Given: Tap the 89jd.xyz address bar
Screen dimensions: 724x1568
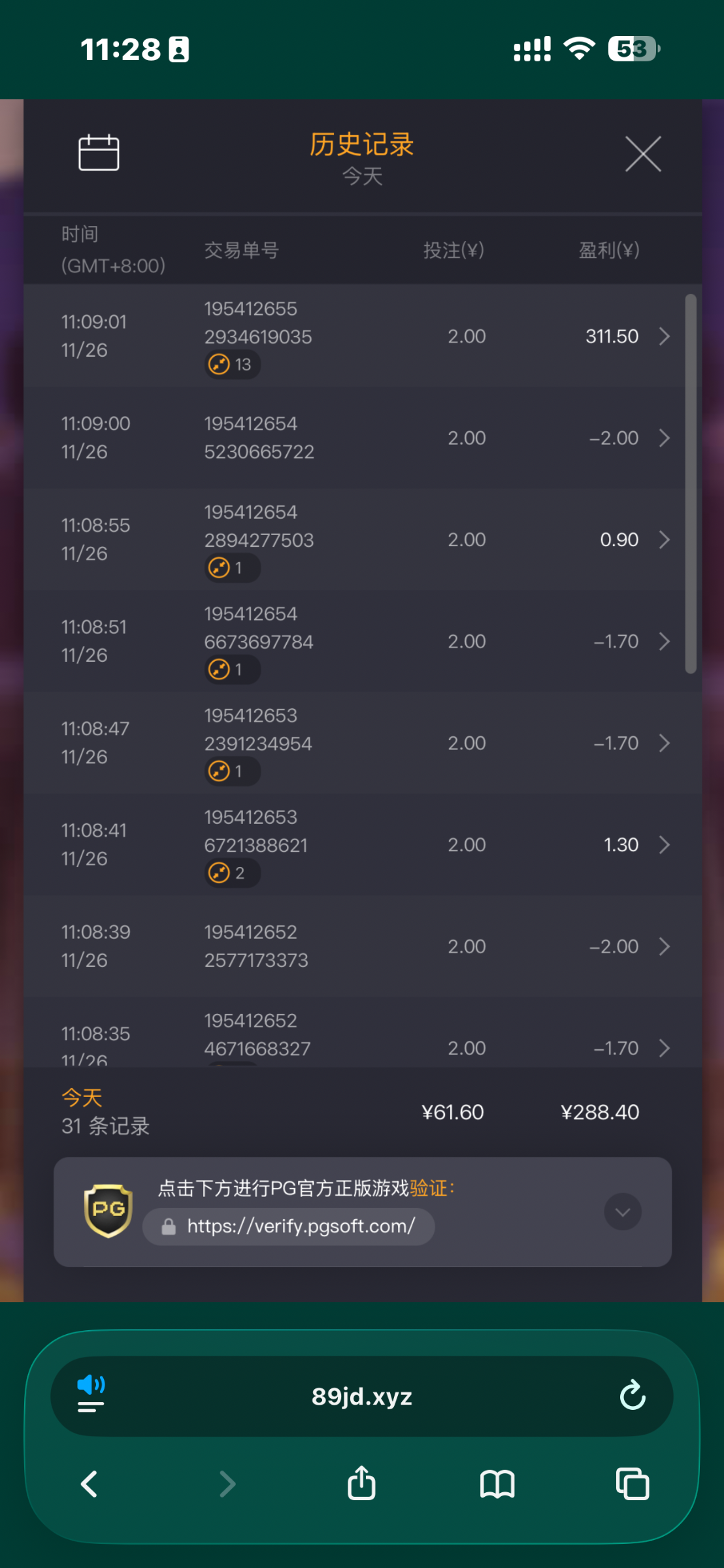Looking at the screenshot, I should tap(361, 1396).
